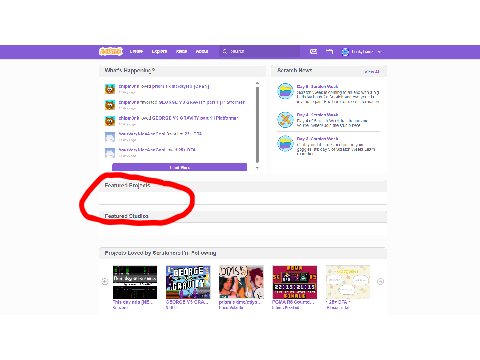Click the third cat avatar in What's Happening

(110, 121)
